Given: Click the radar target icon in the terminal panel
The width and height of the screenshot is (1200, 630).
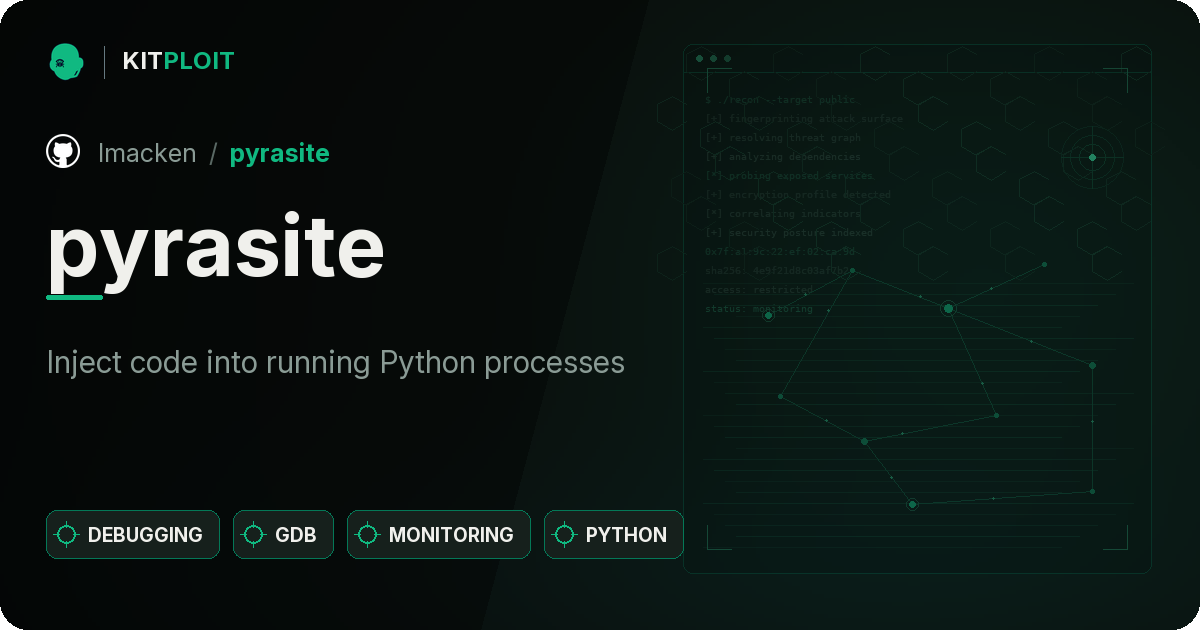Looking at the screenshot, I should [1092, 157].
